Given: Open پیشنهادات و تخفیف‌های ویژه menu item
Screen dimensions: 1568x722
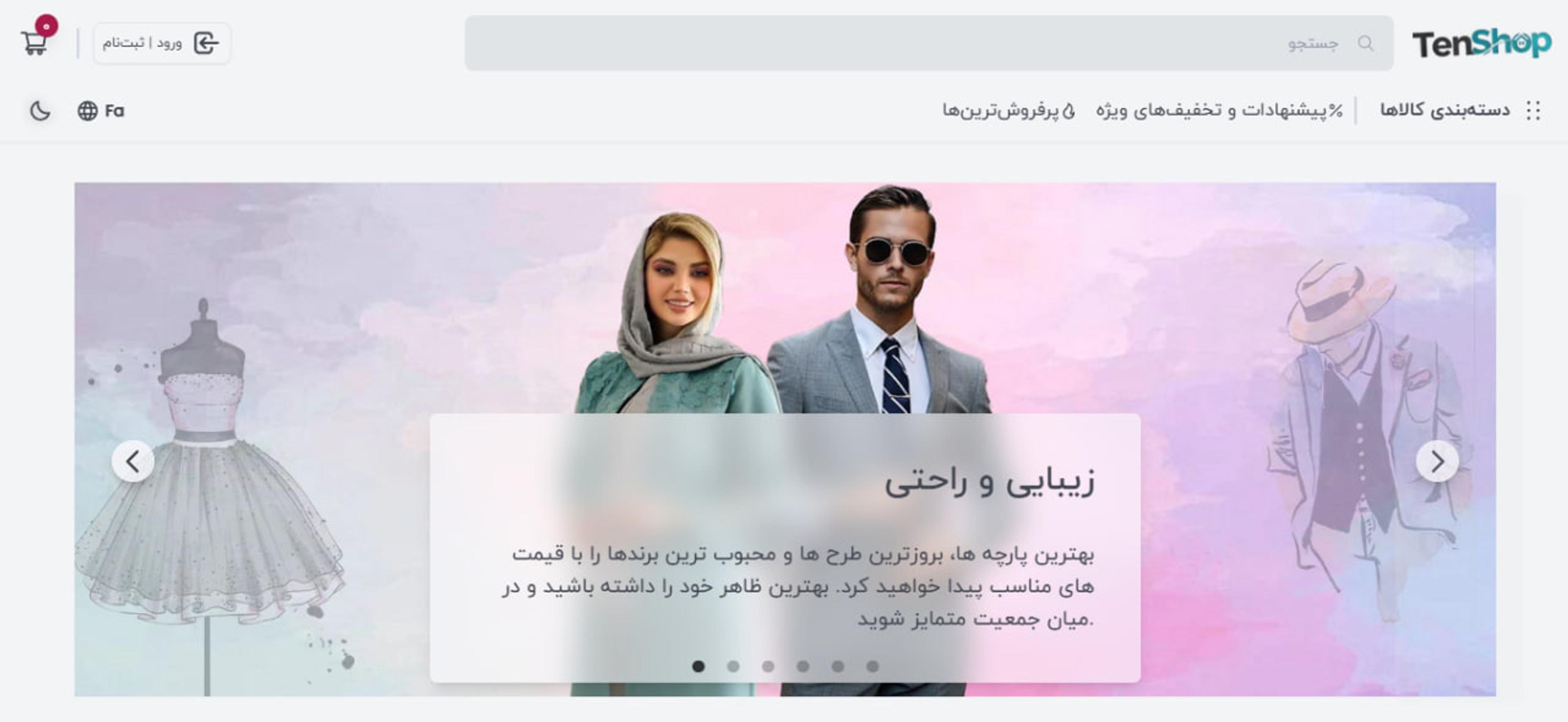Looking at the screenshot, I should click(1219, 110).
